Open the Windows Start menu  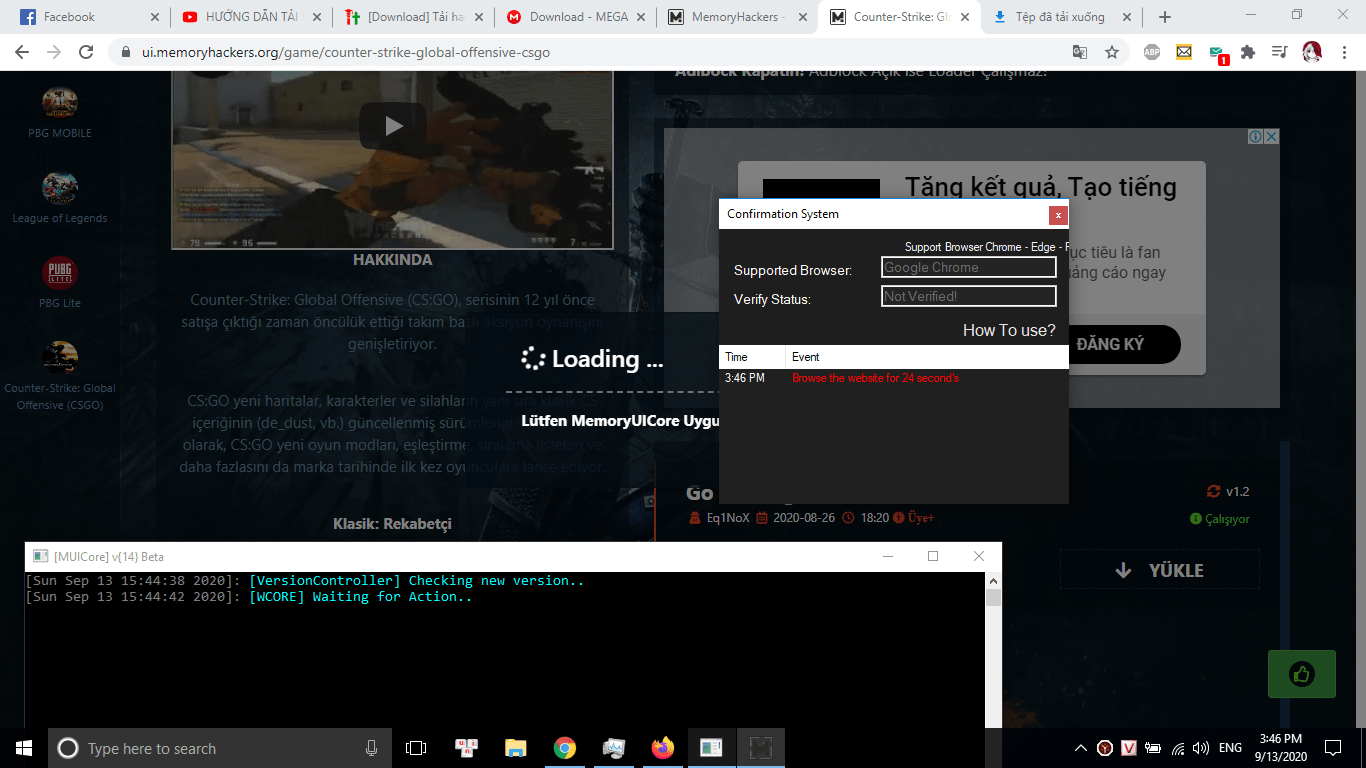click(x=24, y=748)
